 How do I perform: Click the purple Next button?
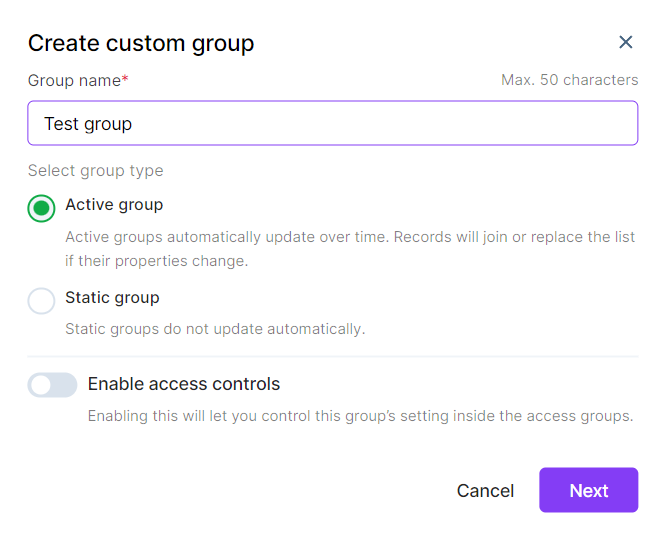point(588,490)
